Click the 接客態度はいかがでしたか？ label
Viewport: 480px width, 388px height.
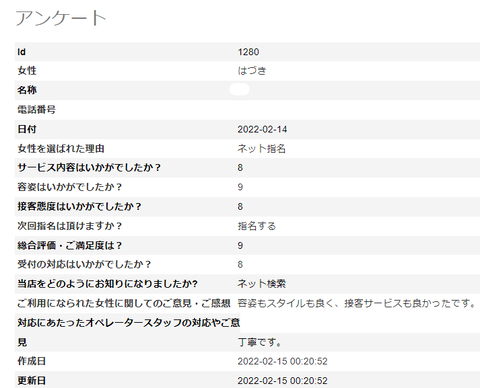(80, 206)
